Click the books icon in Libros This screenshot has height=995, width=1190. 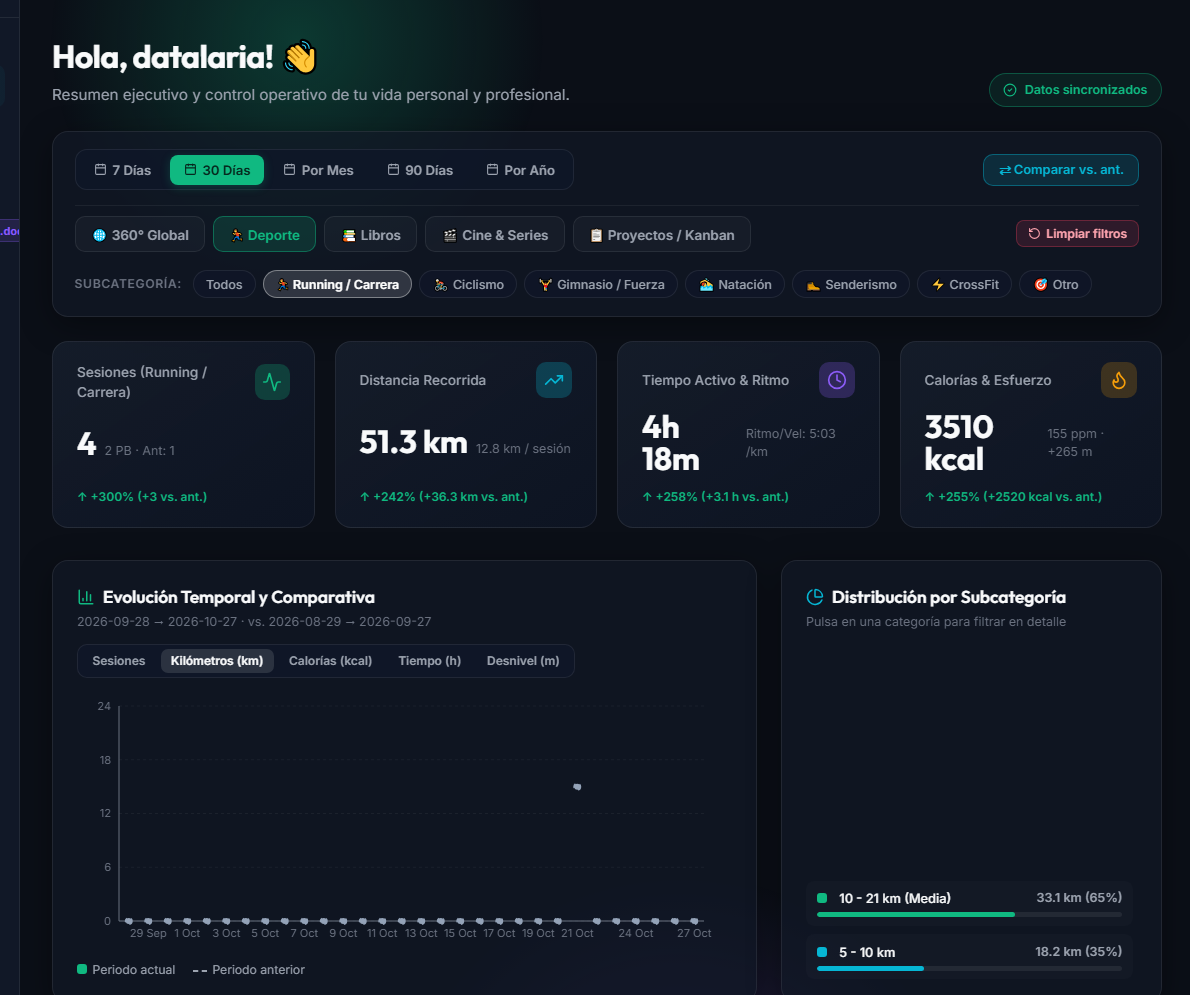tap(349, 235)
